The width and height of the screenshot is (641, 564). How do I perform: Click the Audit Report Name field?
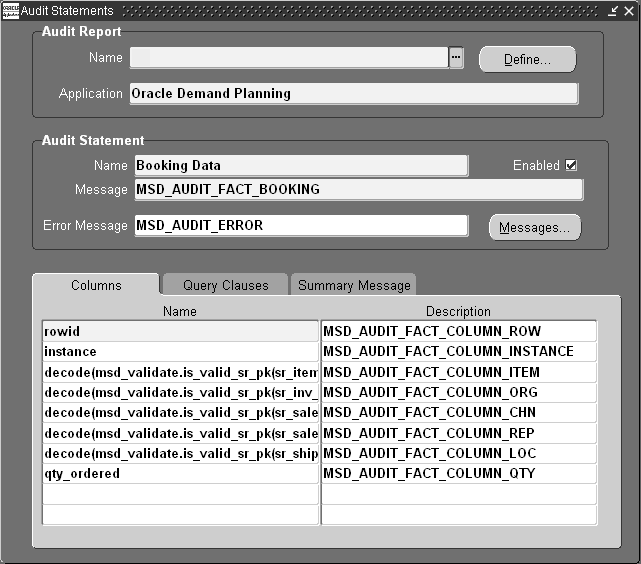point(289,58)
